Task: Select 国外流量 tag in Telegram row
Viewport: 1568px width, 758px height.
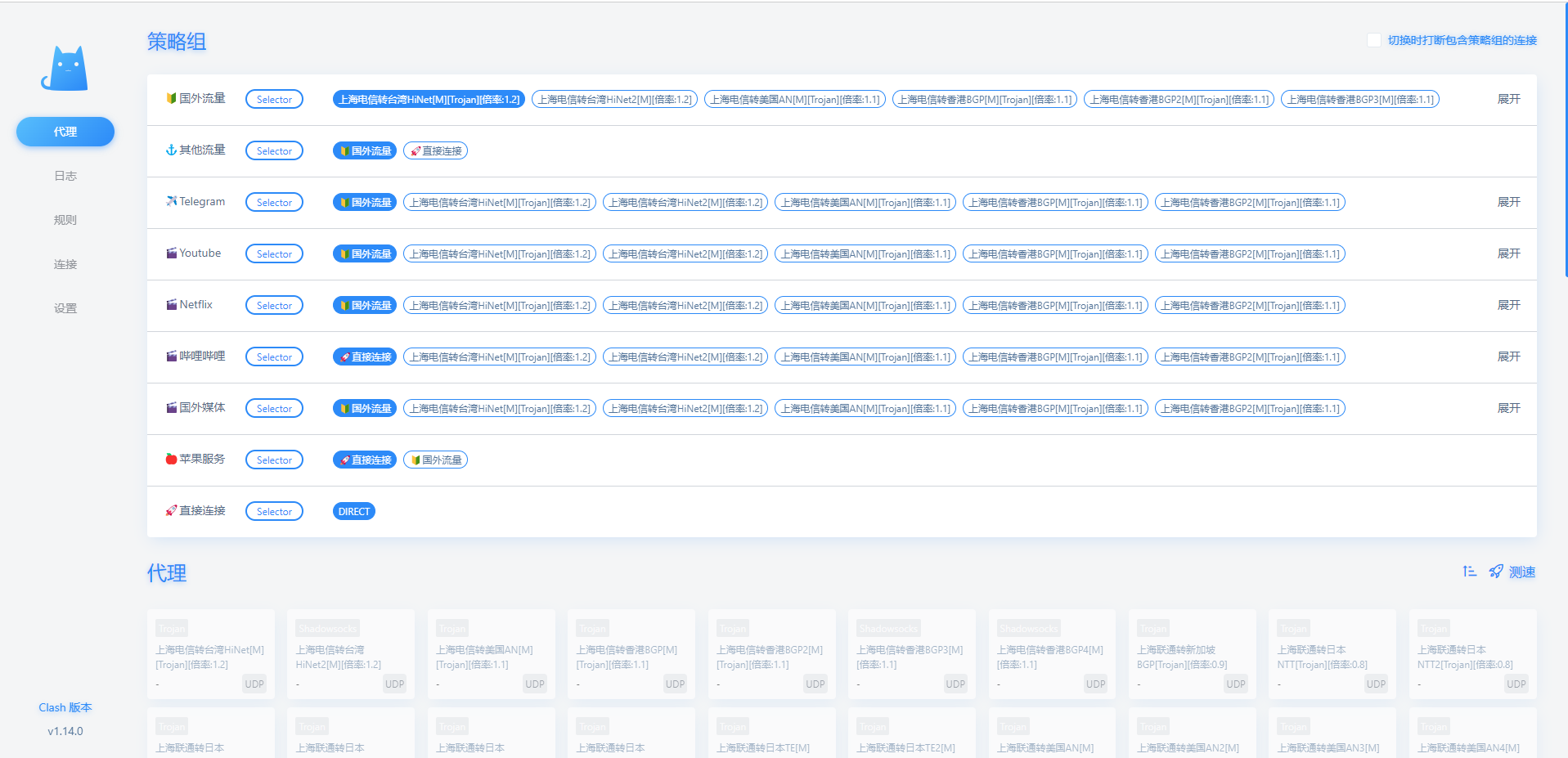Action: [x=365, y=202]
